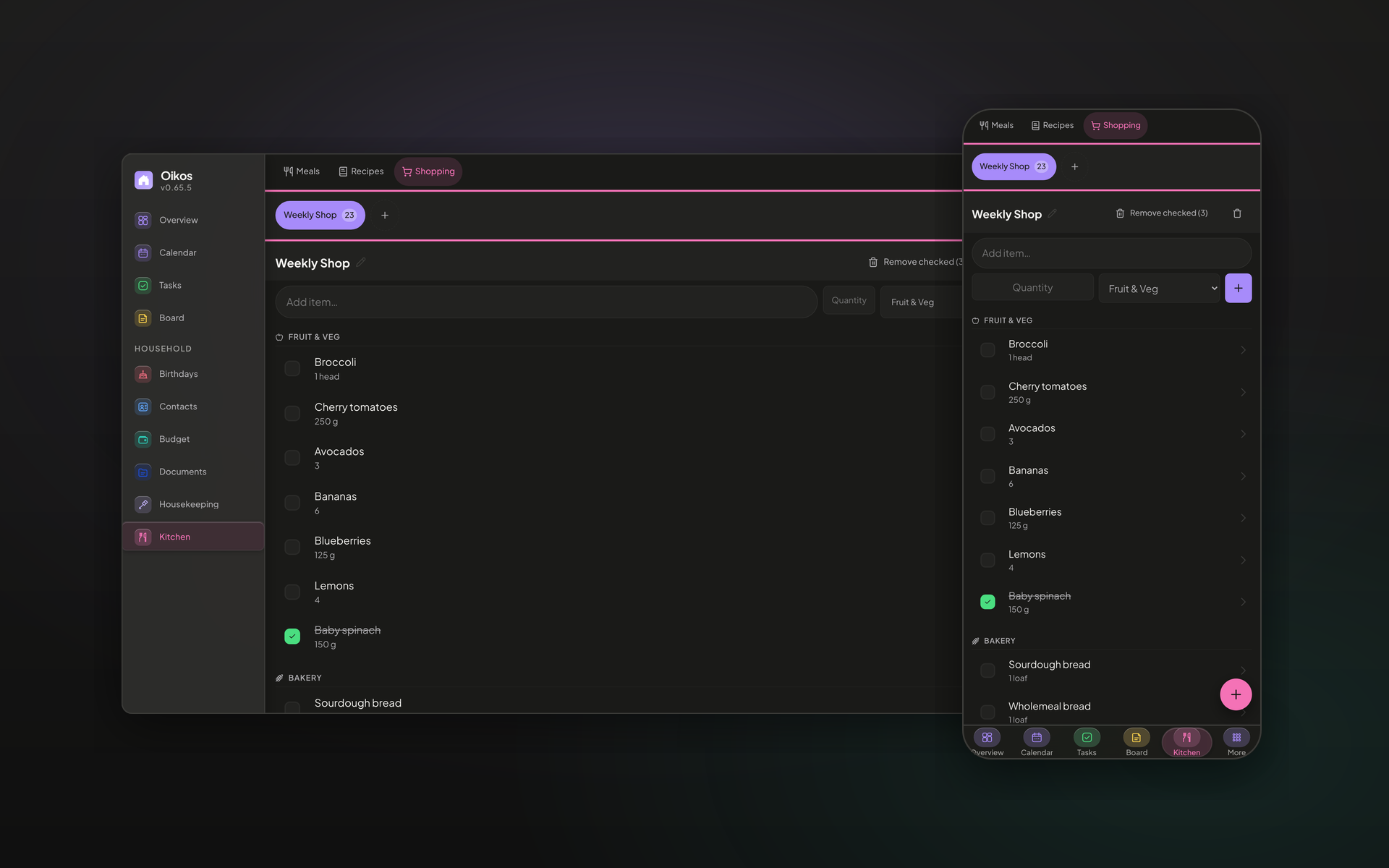Switch to the Meals tab on mobile

996,125
